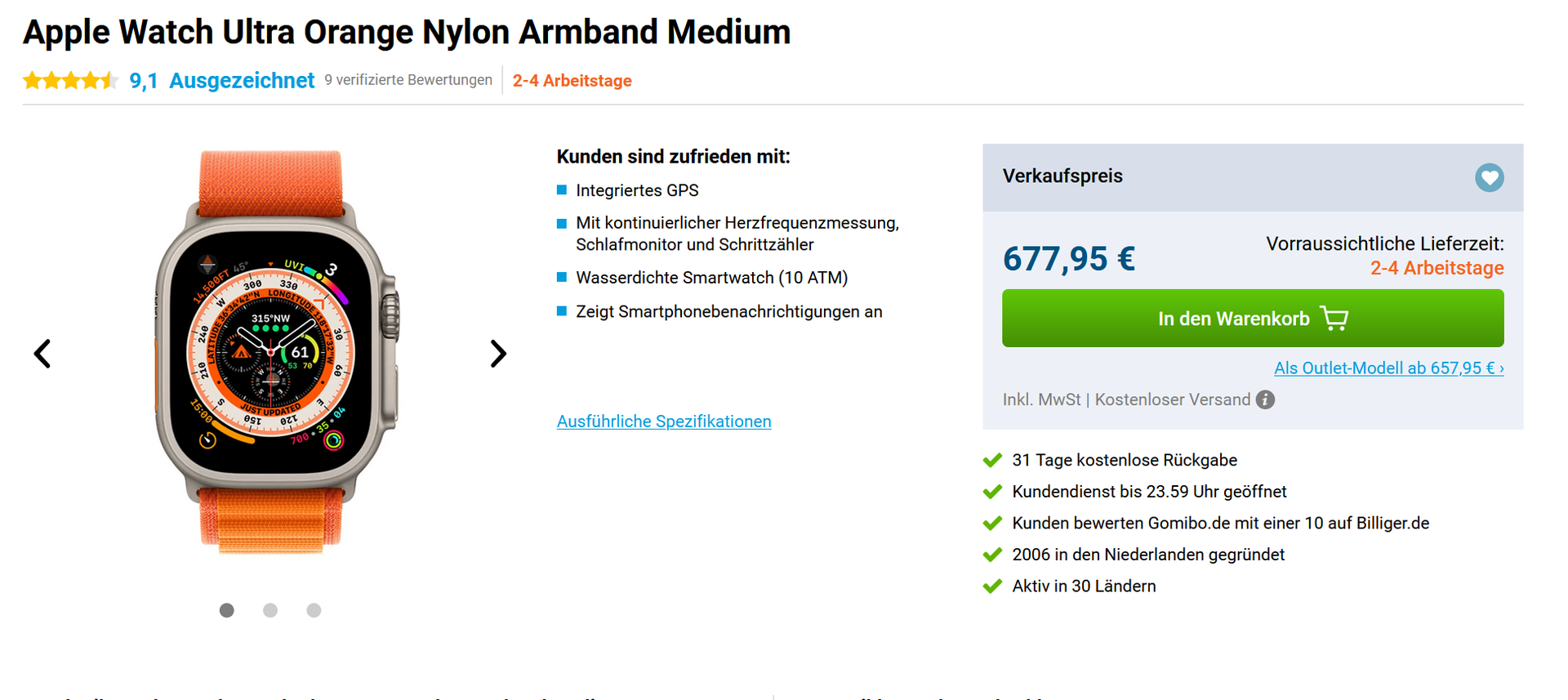Click the 677,95 € price

[1068, 259]
